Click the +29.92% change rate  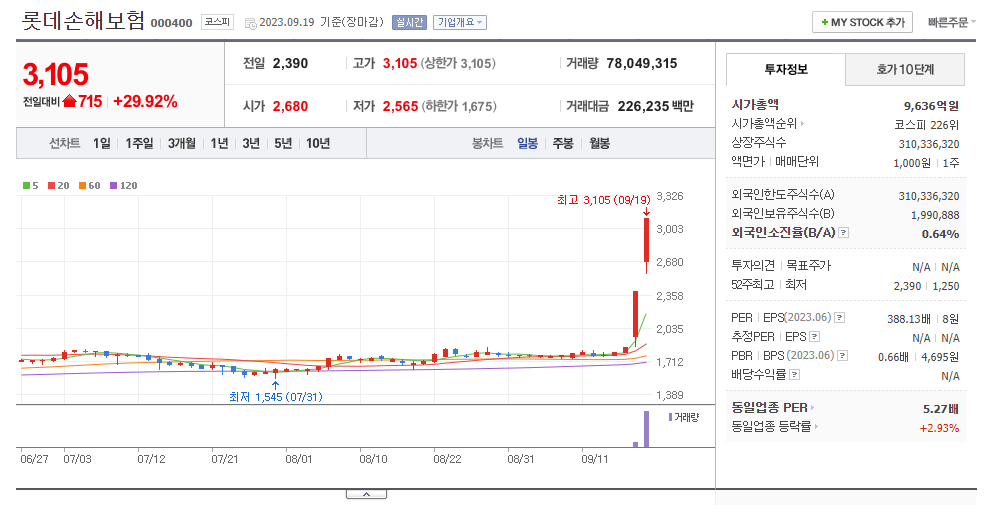coord(145,102)
